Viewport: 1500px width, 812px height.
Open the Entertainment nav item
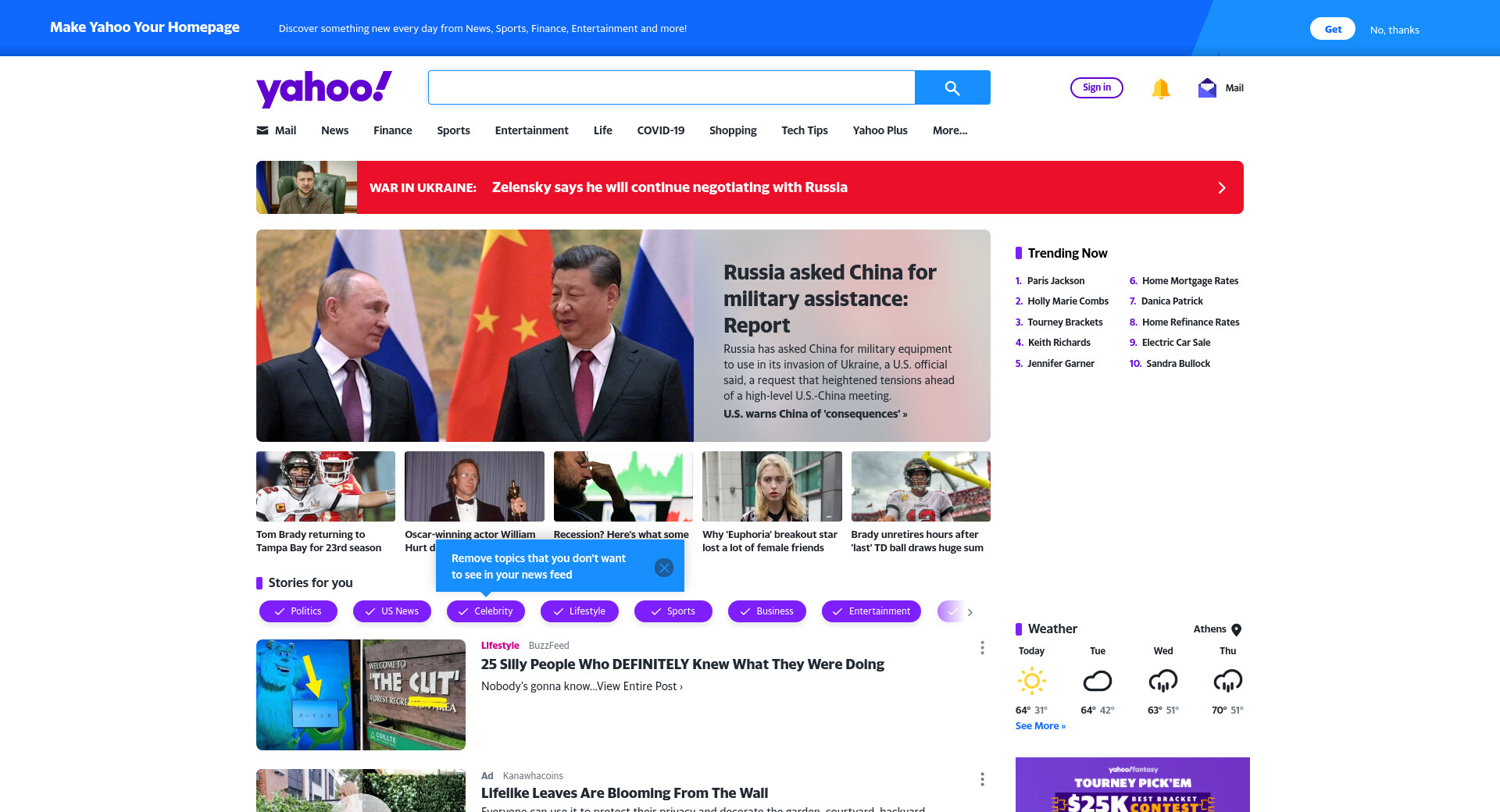click(x=531, y=130)
